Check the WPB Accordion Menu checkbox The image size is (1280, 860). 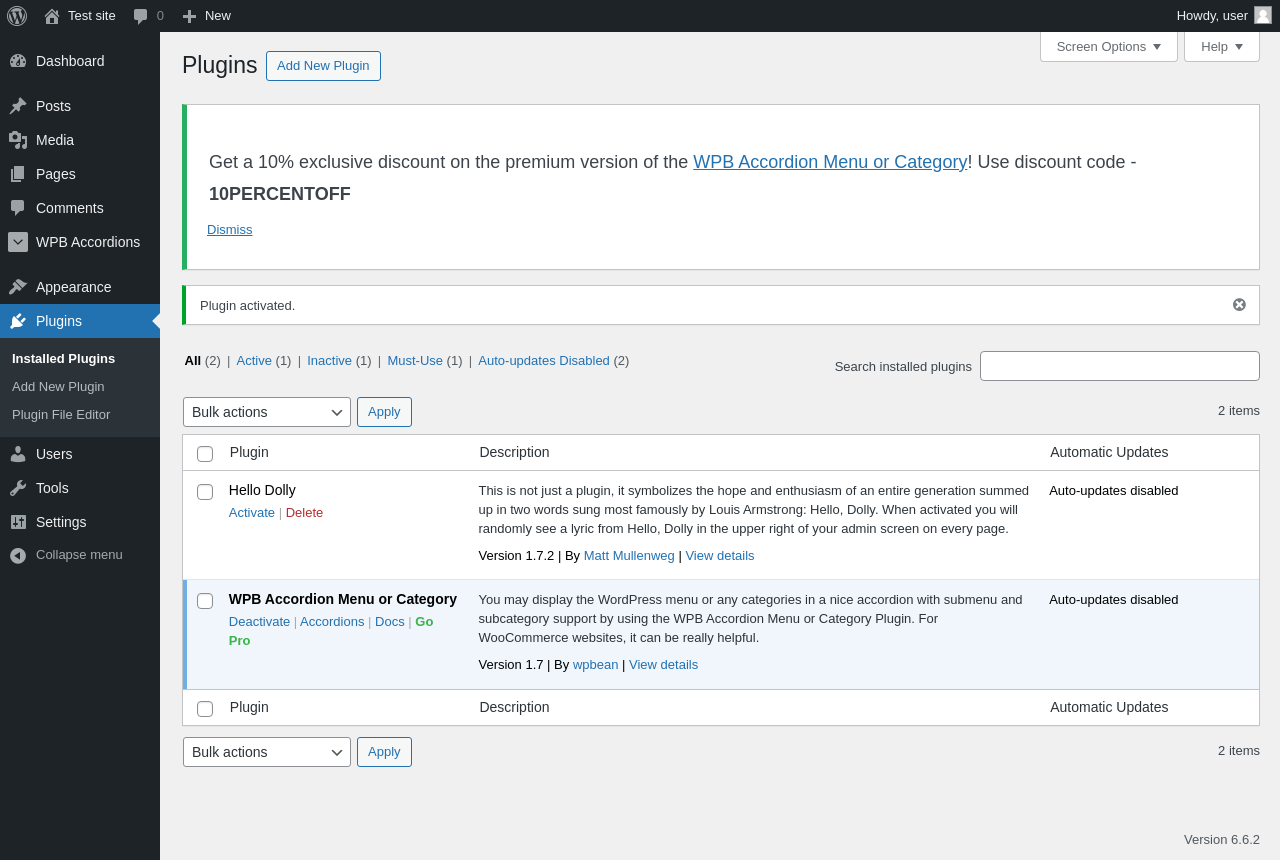205,601
